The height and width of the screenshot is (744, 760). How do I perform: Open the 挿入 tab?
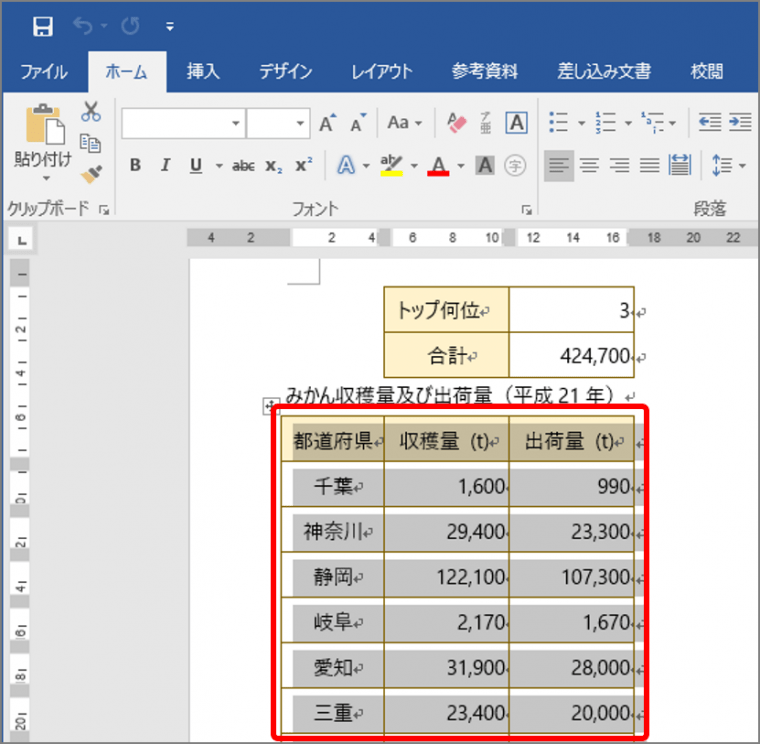pos(203,72)
